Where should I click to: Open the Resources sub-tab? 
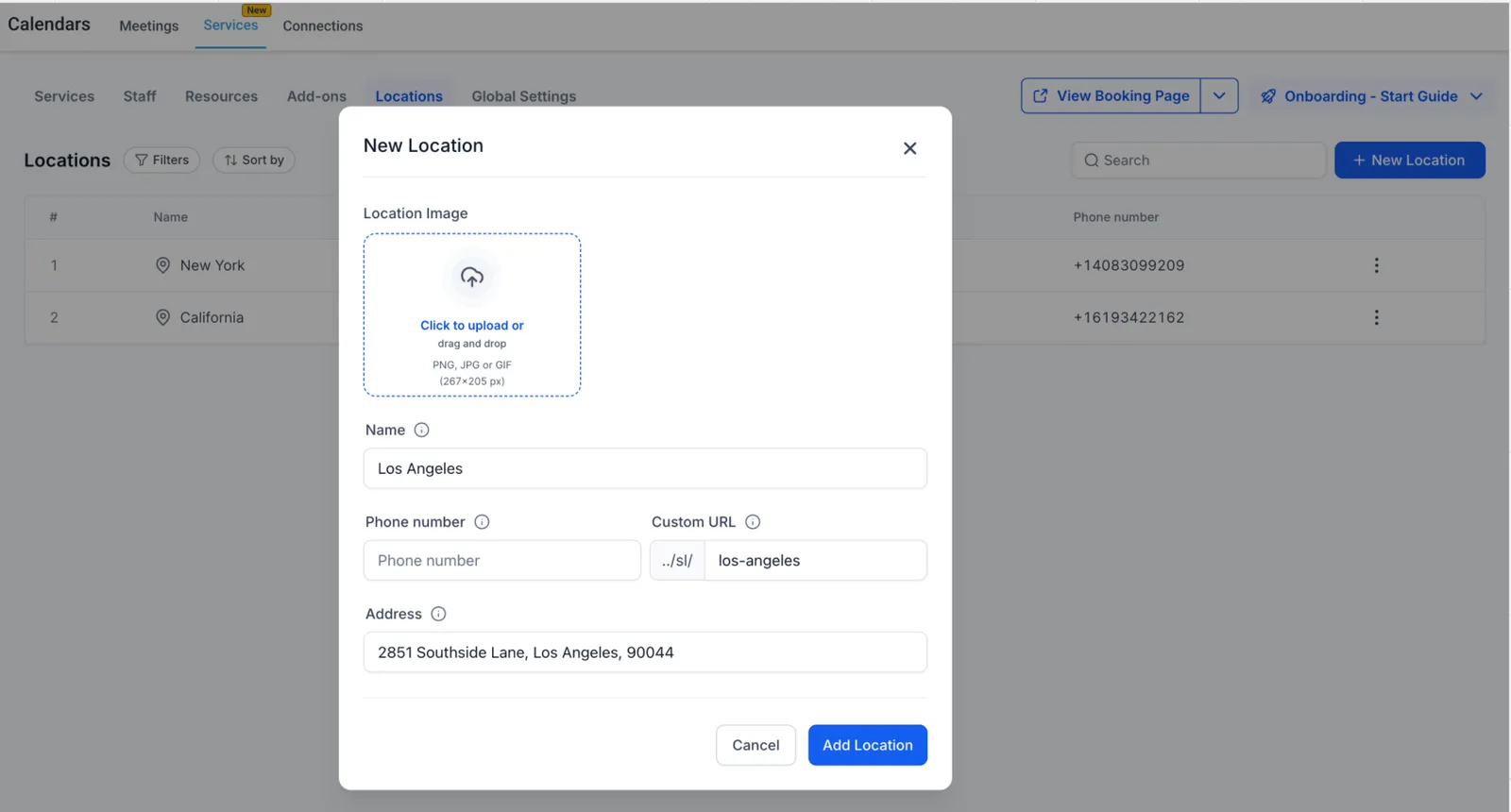(x=221, y=96)
